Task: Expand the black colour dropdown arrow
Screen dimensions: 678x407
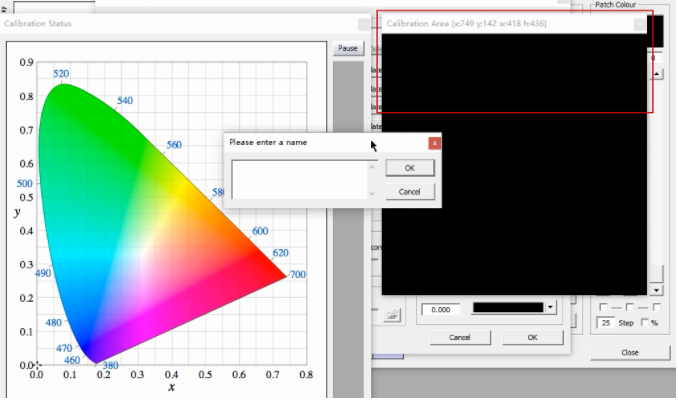Action: 550,308
